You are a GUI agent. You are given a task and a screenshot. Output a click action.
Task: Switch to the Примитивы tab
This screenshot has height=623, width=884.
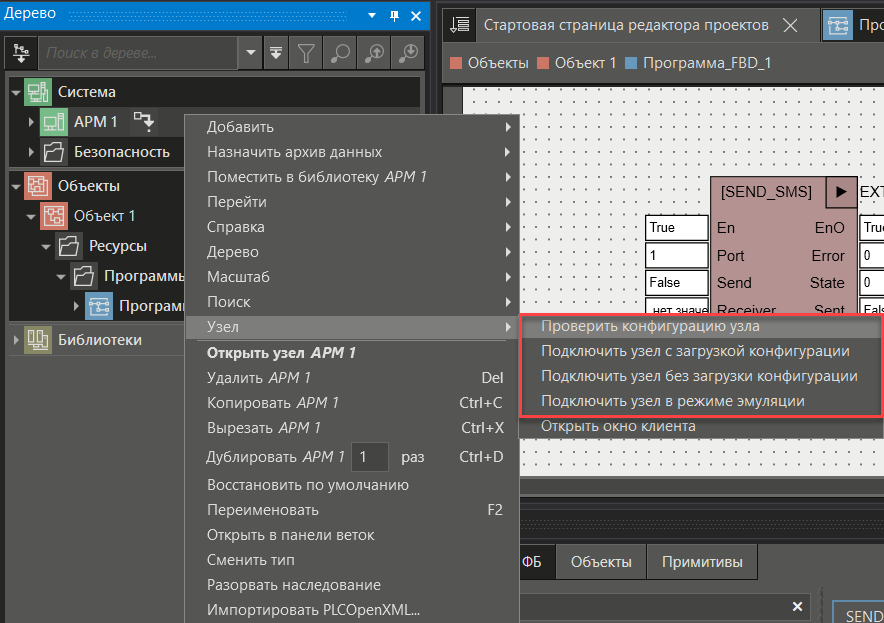(702, 562)
